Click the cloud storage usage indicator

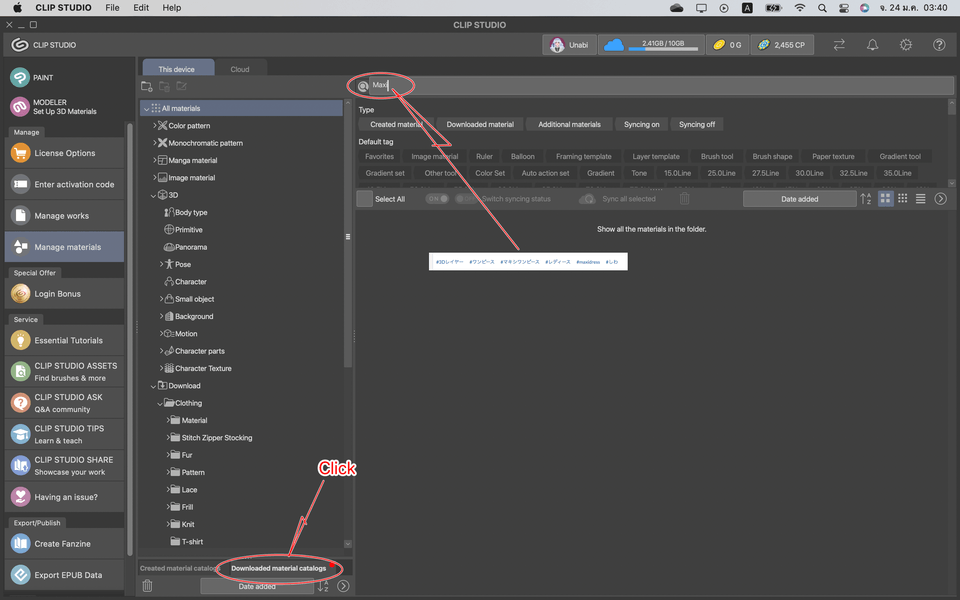pyautogui.click(x=651, y=45)
